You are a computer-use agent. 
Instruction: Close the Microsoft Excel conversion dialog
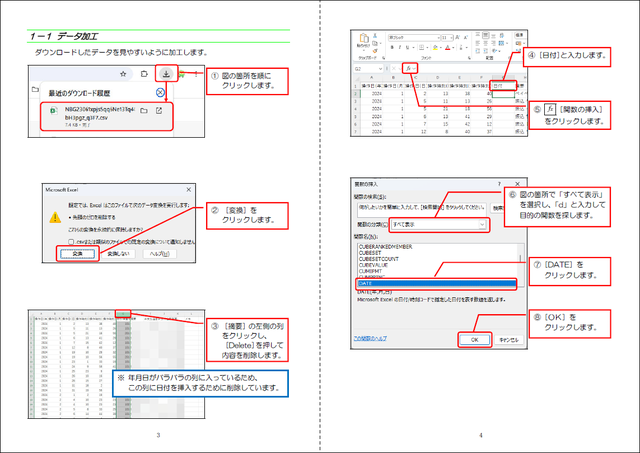tap(189, 190)
